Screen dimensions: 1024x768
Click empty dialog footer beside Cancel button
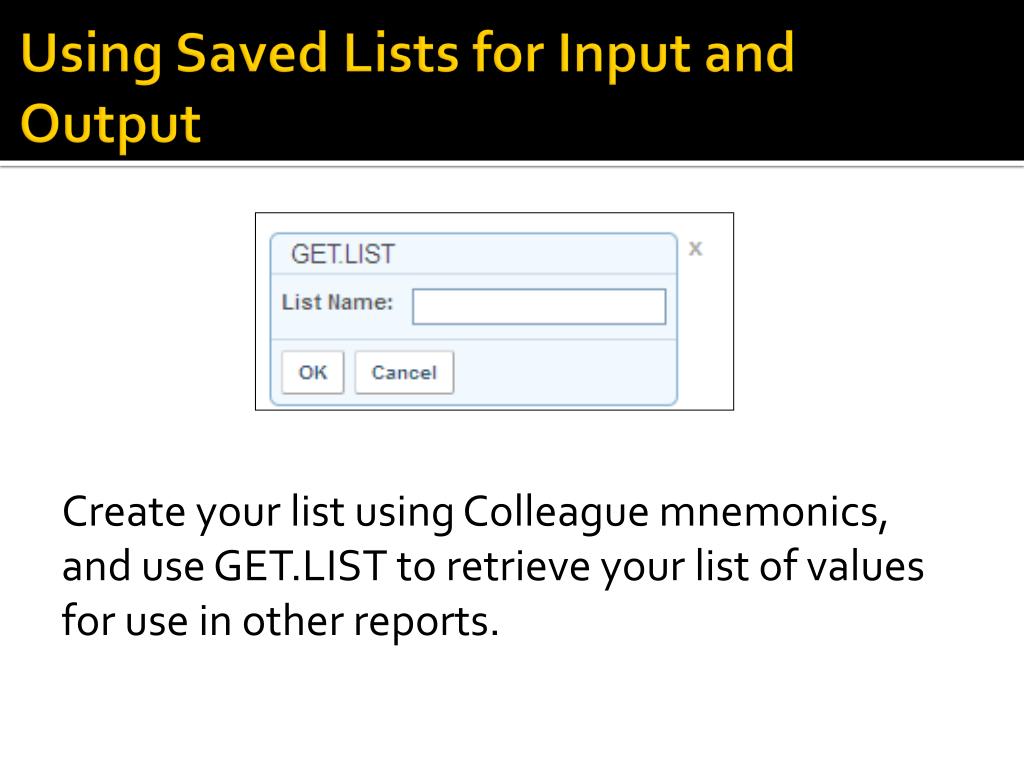[565, 372]
